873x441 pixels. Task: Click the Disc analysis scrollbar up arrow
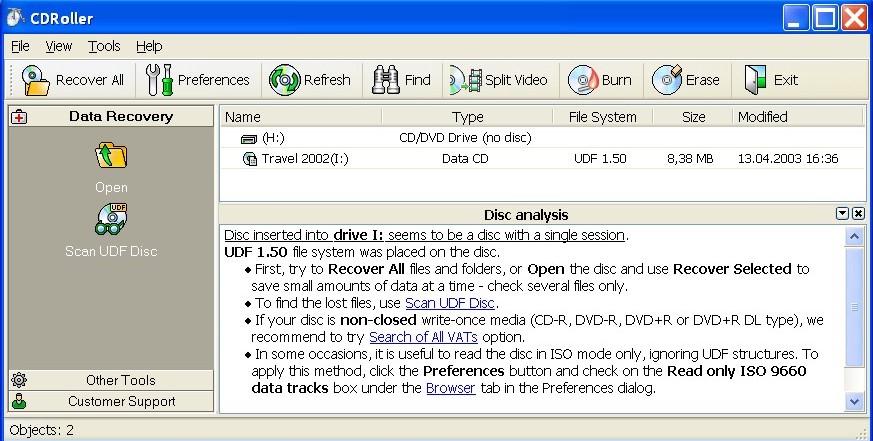click(854, 237)
